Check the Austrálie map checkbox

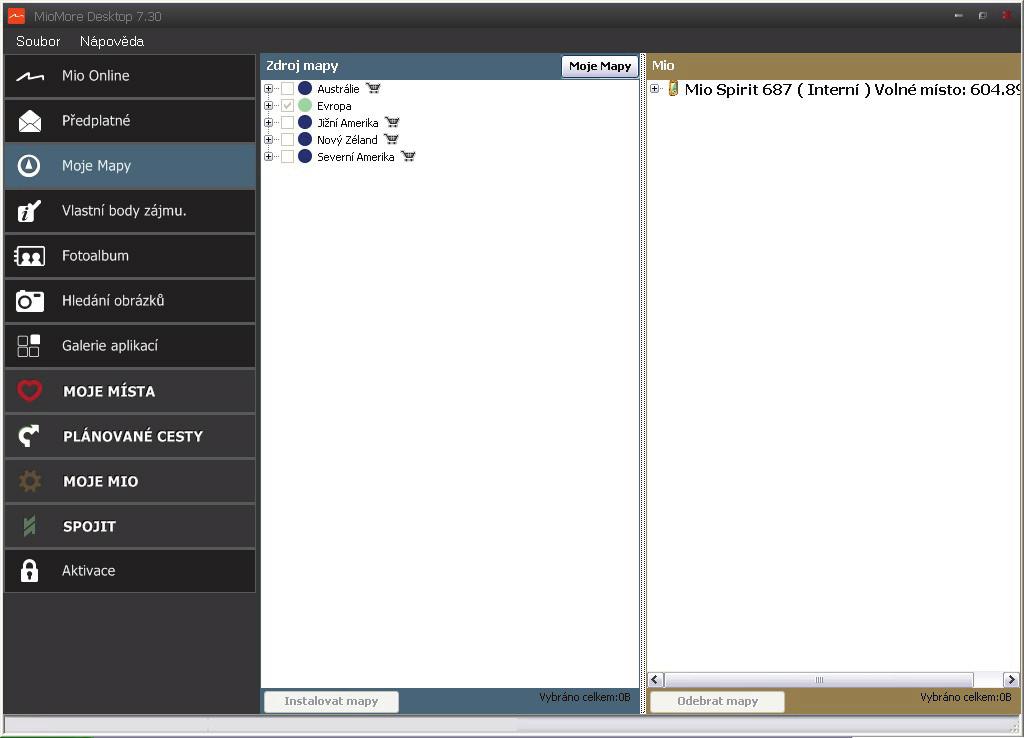click(x=287, y=88)
